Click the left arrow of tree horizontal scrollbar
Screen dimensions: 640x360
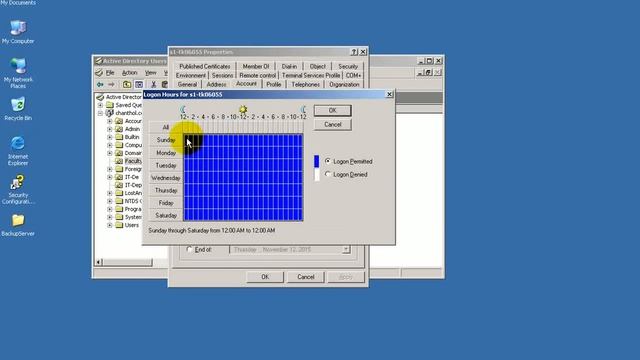pos(99,262)
